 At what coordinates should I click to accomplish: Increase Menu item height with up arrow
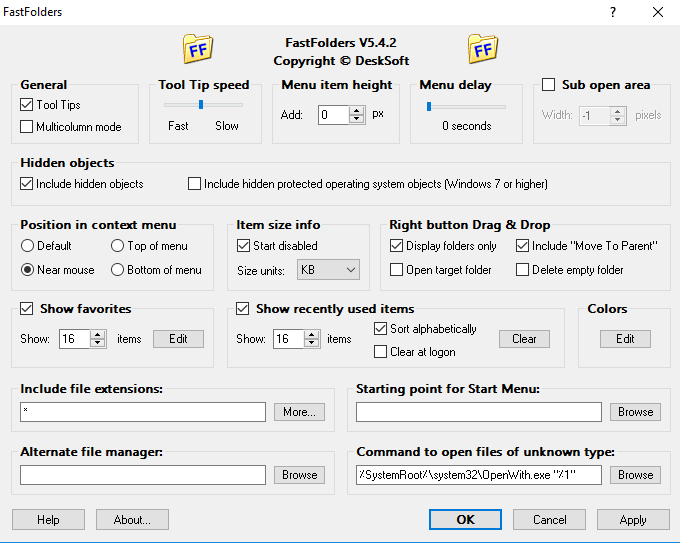click(x=356, y=110)
